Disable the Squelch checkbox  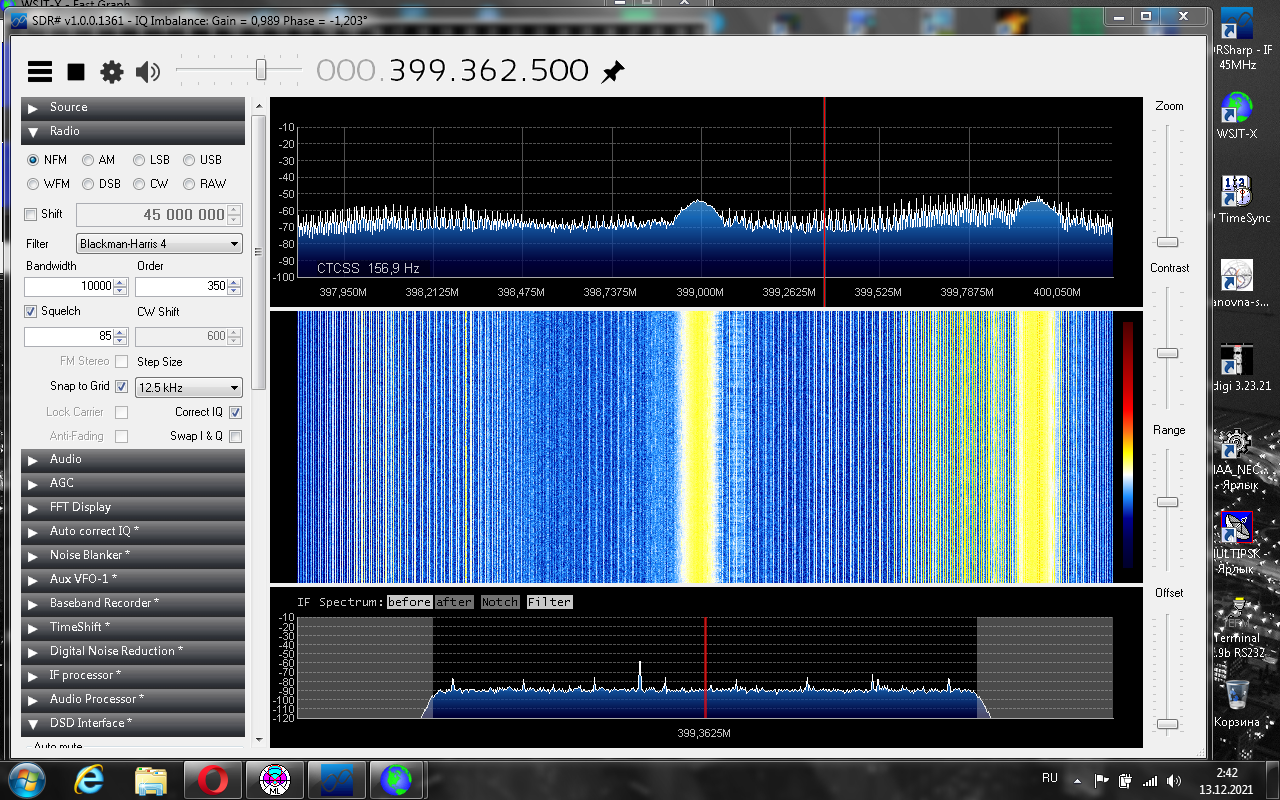pyautogui.click(x=31, y=312)
